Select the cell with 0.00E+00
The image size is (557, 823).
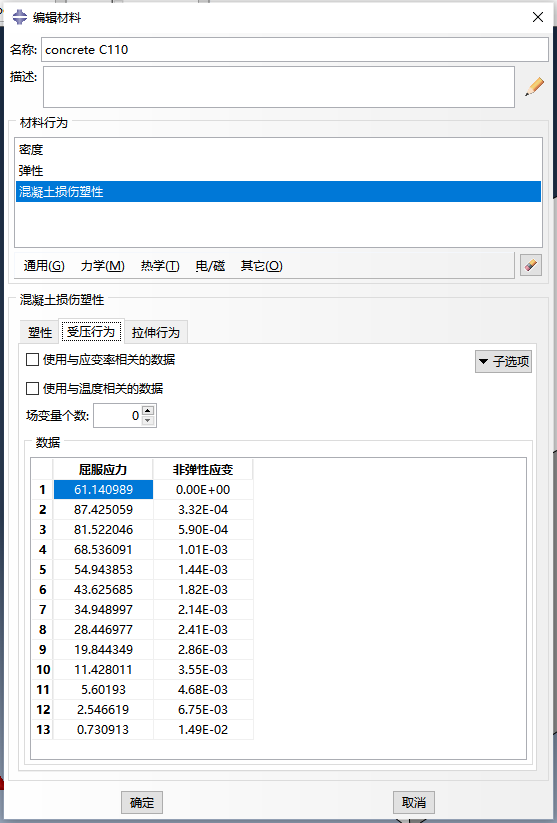coord(203,490)
